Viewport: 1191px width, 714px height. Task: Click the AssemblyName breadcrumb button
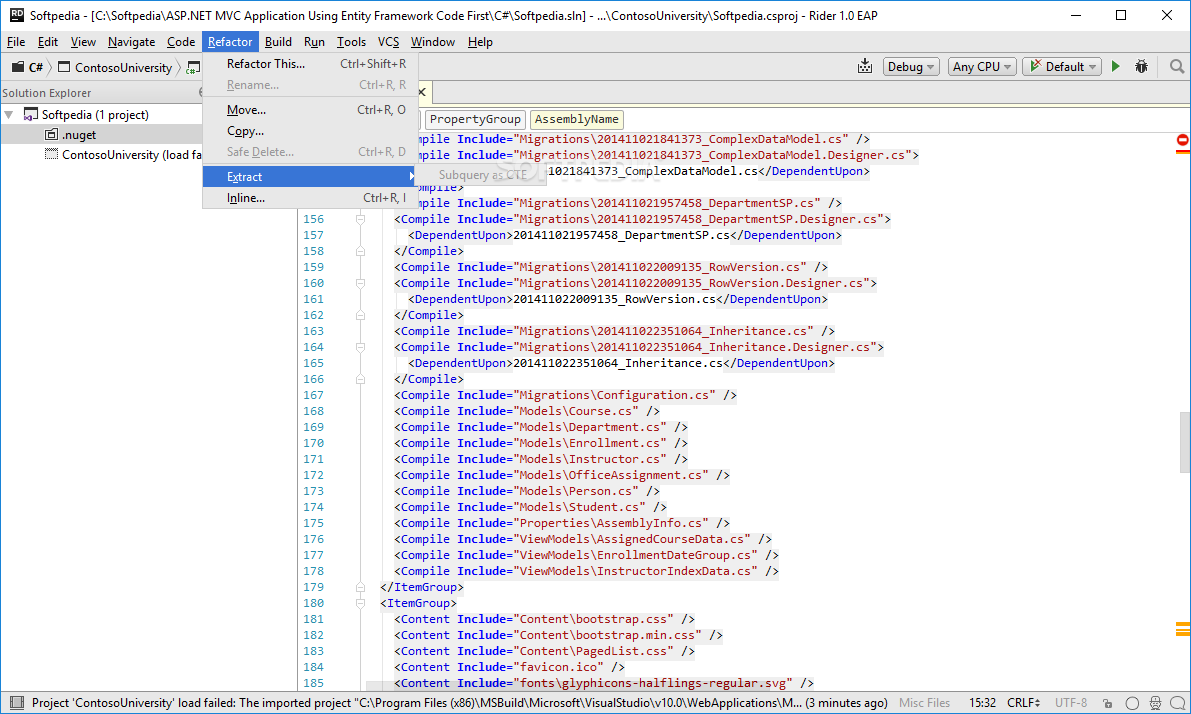[577, 119]
